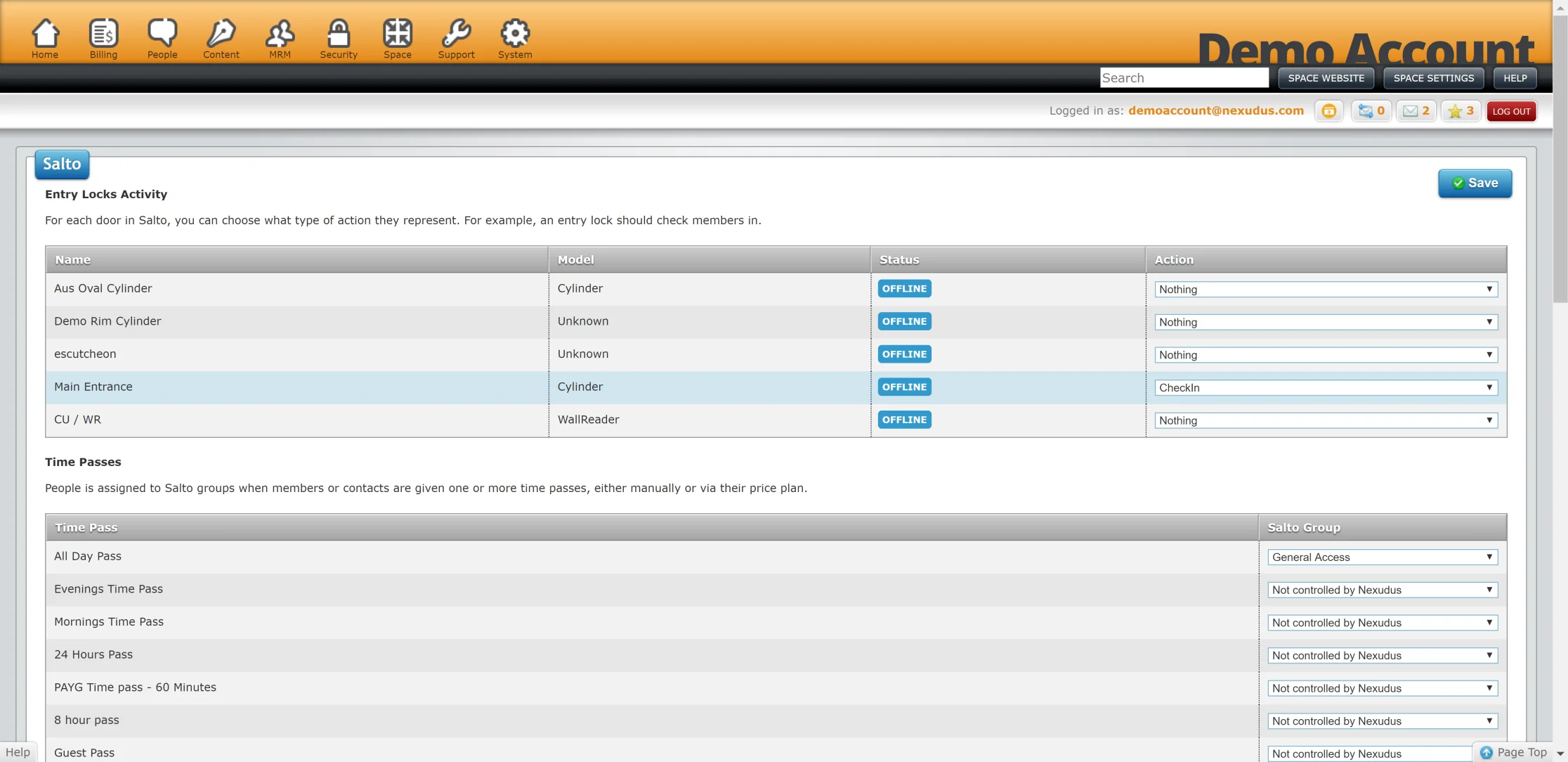Open Action dropdown for Aus Oval Cylinder

[x=1326, y=290]
